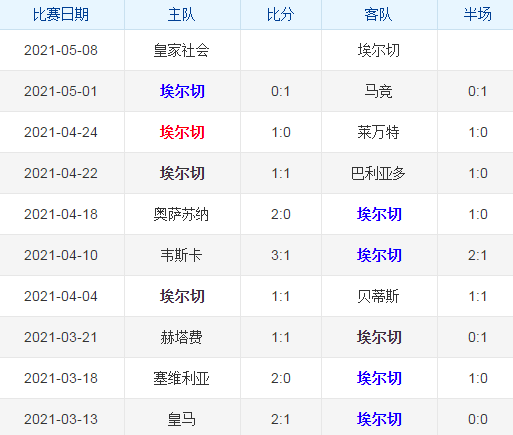
Task: Click the 半场 column header
Action: 477,15
